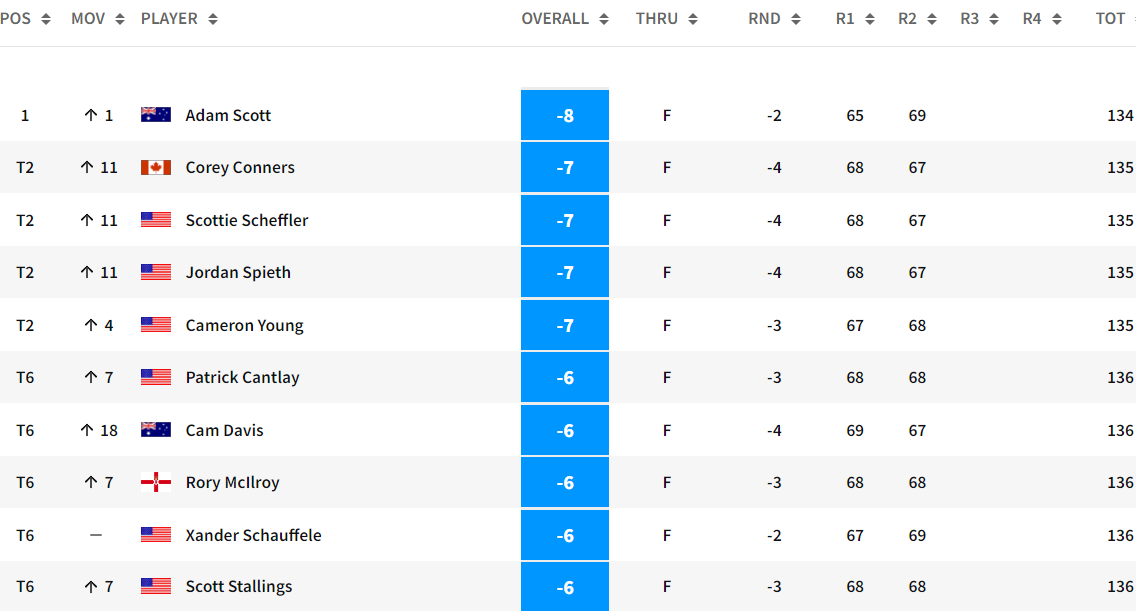The width and height of the screenshot is (1136, 612).
Task: Click Xander Schauffele's US flag icon
Action: point(156,535)
